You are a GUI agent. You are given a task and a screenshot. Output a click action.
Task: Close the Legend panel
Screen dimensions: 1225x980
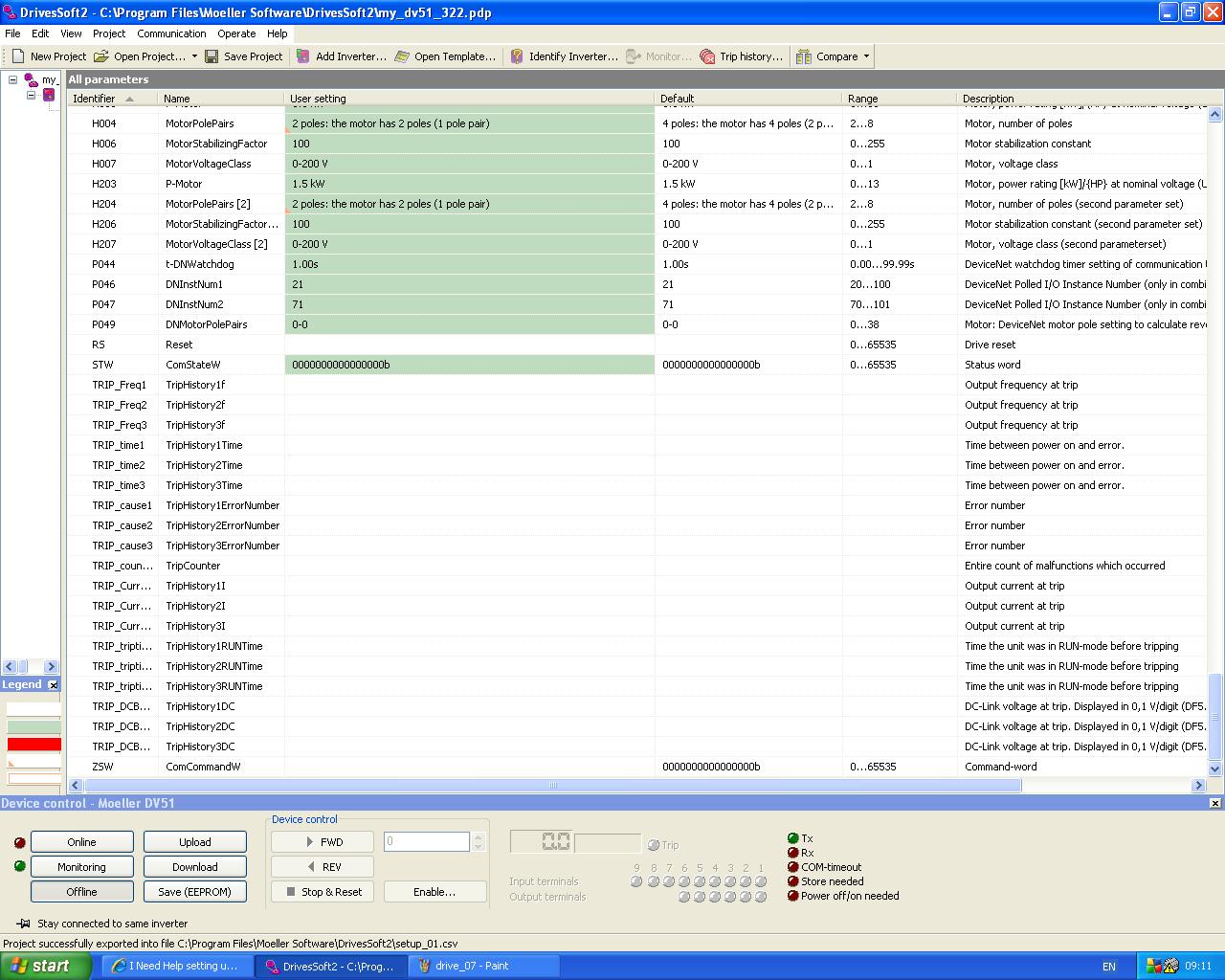tap(54, 685)
